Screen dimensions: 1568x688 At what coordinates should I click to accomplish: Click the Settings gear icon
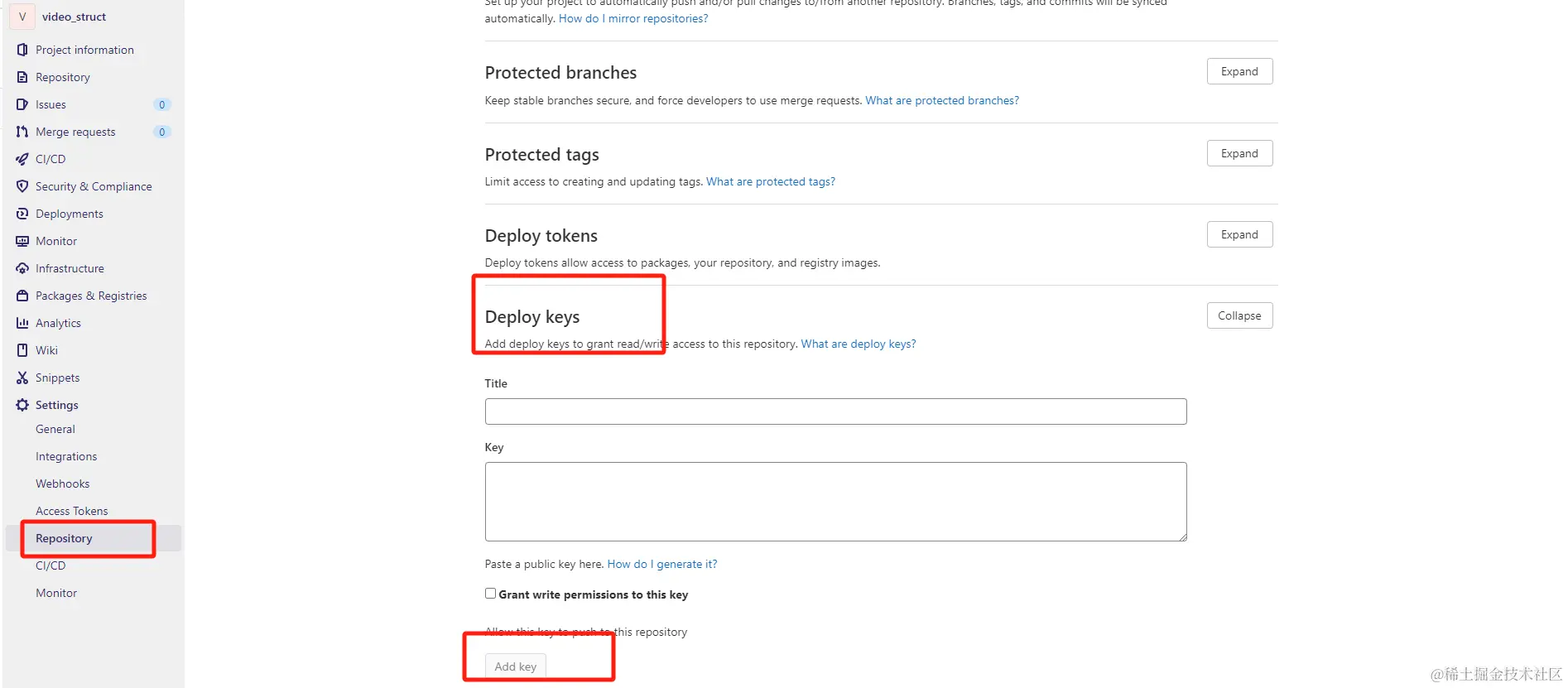[22, 405]
